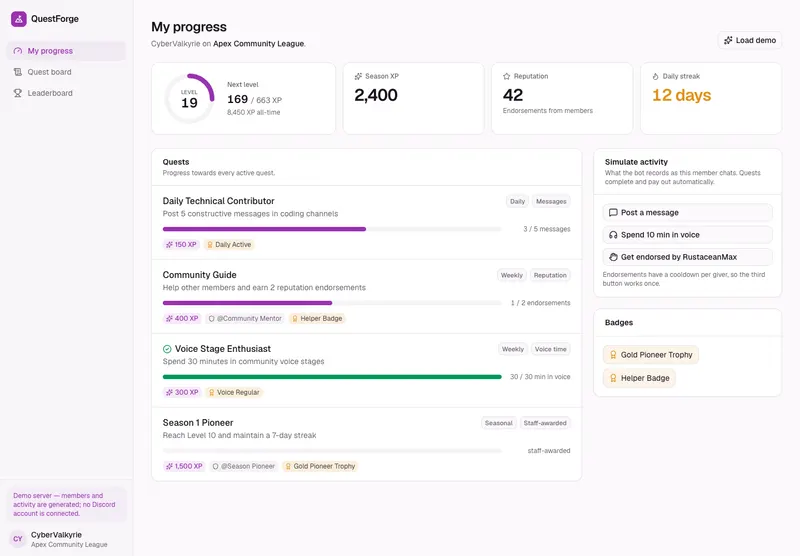Click Get endorsed by RustaceanMax button
800x556 pixels.
(687, 257)
